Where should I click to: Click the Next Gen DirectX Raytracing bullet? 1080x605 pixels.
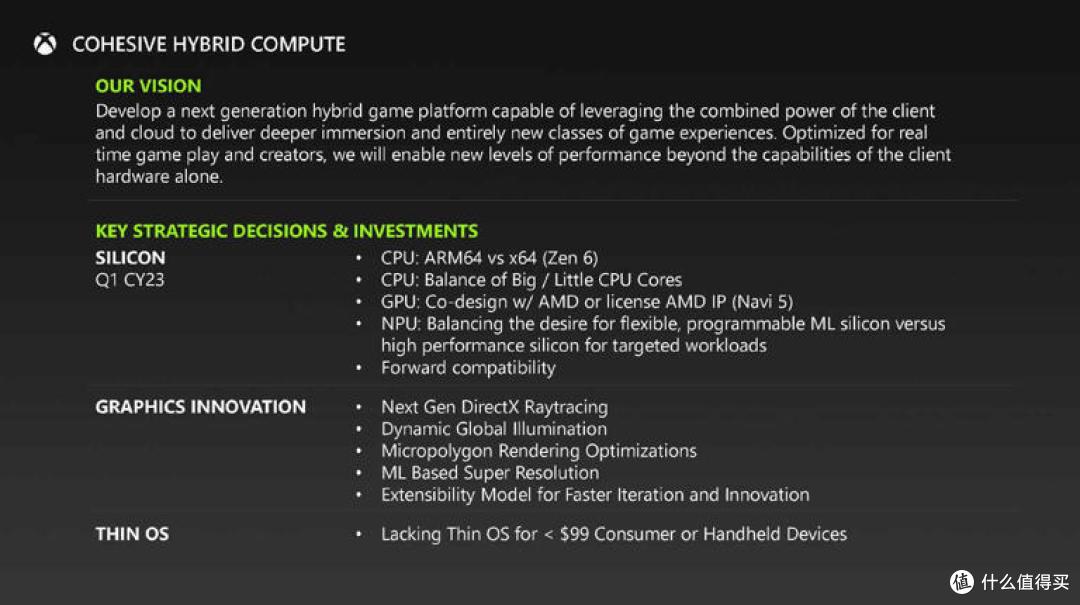click(494, 407)
